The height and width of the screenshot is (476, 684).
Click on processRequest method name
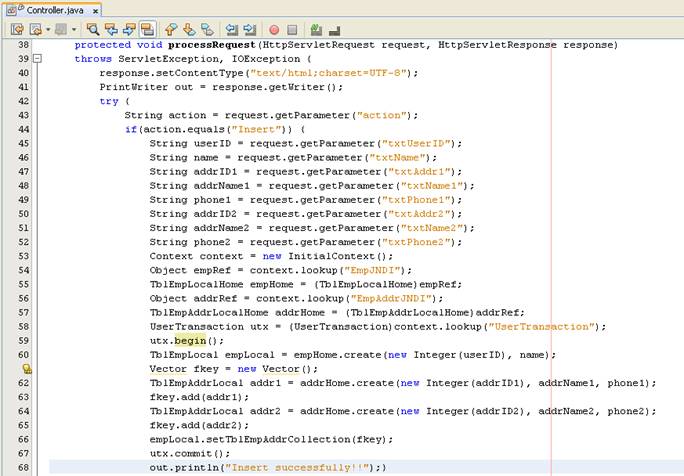(x=212, y=45)
